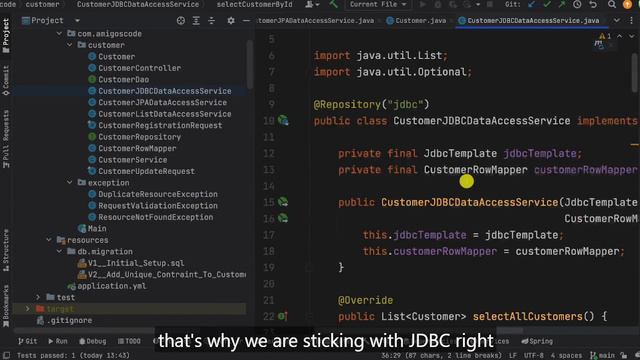Open application.yml file
The width and height of the screenshot is (640, 360).
click(x=111, y=286)
